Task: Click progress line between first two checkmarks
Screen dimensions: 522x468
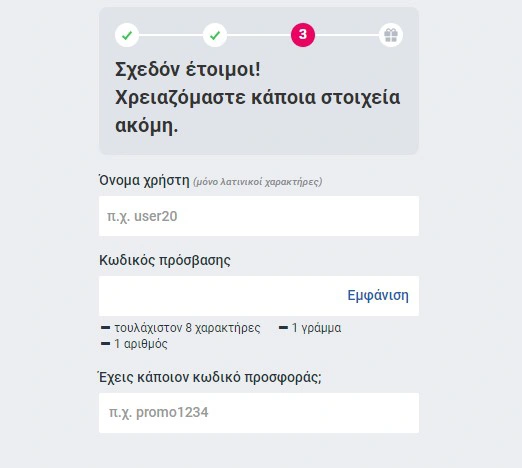Action: coord(171,35)
